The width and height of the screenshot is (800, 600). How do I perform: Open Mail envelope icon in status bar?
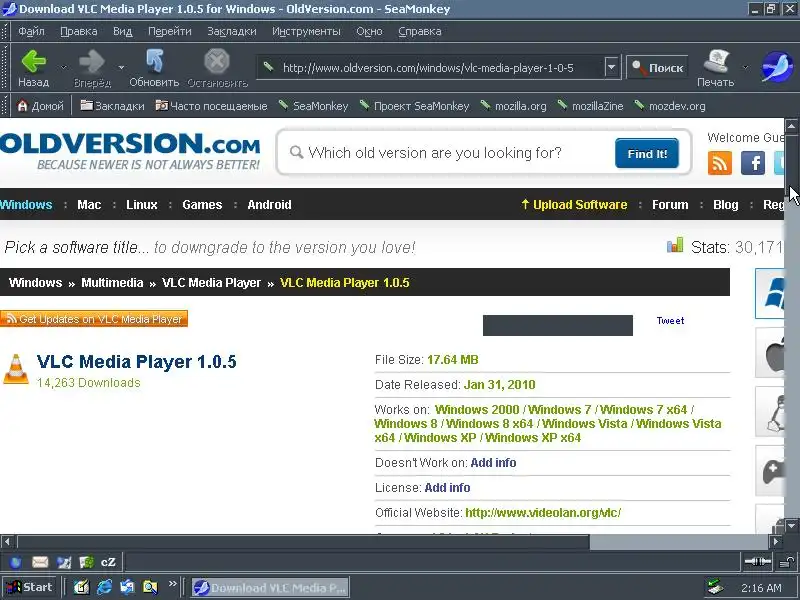click(40, 562)
